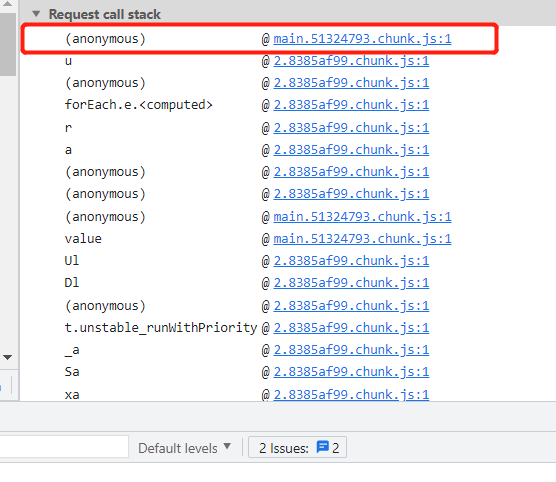Screen dimensions: 556x482
Task: Open the chunk link for function u
Action: [351, 61]
